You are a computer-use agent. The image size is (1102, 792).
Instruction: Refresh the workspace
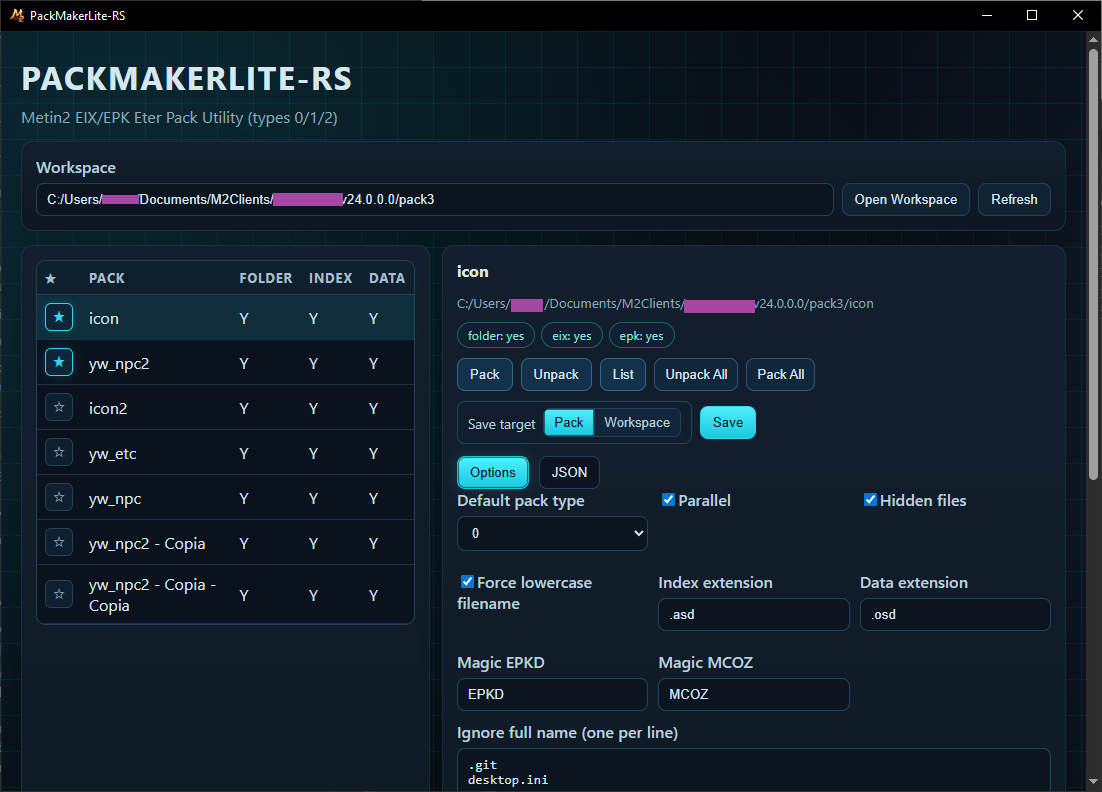pos(1014,199)
